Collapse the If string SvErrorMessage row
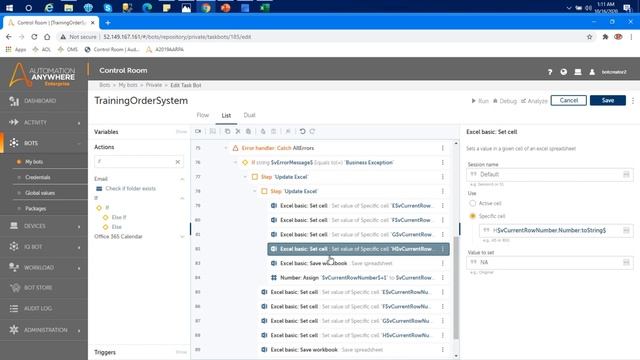The width and height of the screenshot is (640, 360). click(235, 162)
